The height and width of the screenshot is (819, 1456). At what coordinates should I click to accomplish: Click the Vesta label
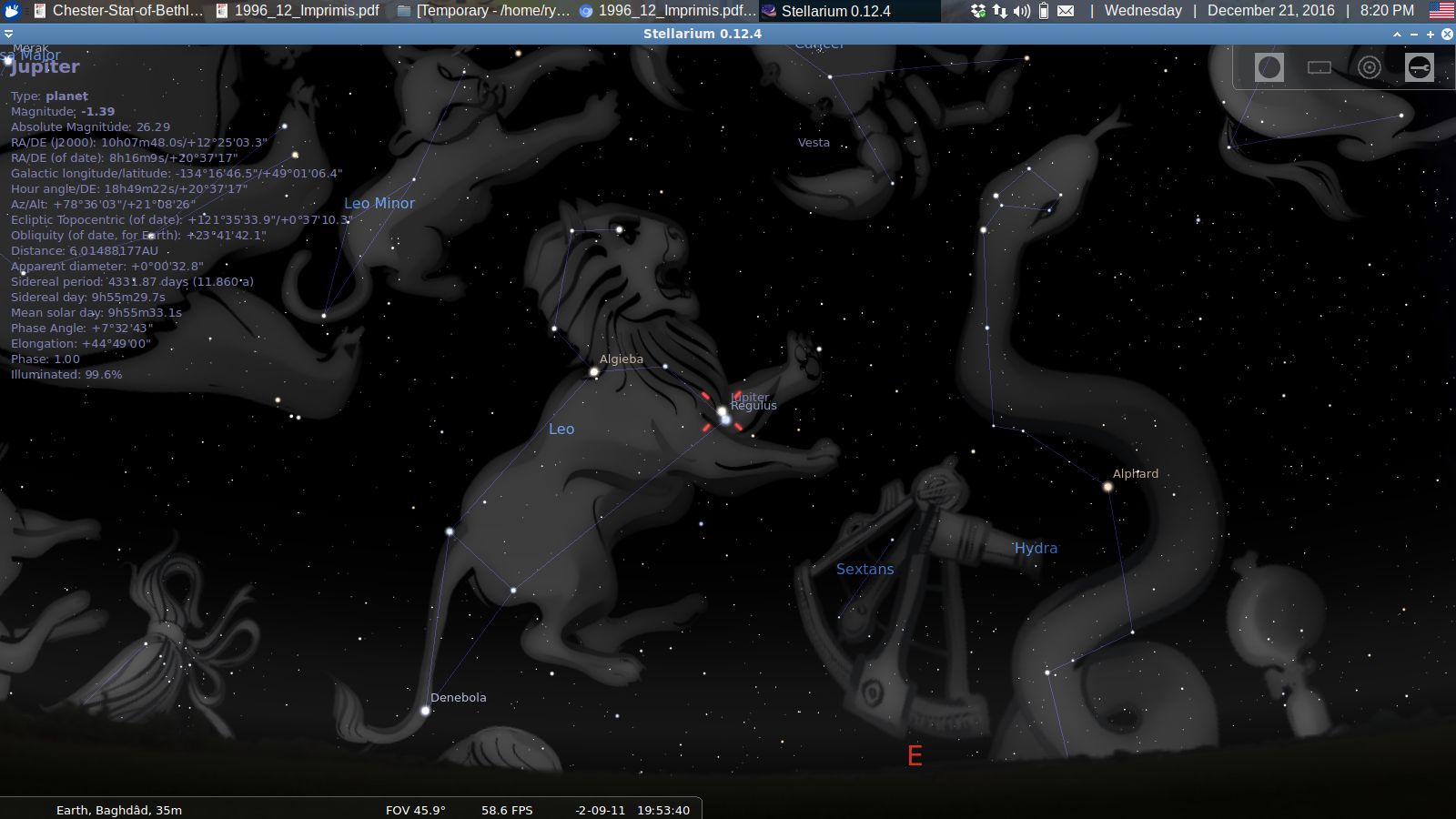pyautogui.click(x=814, y=143)
